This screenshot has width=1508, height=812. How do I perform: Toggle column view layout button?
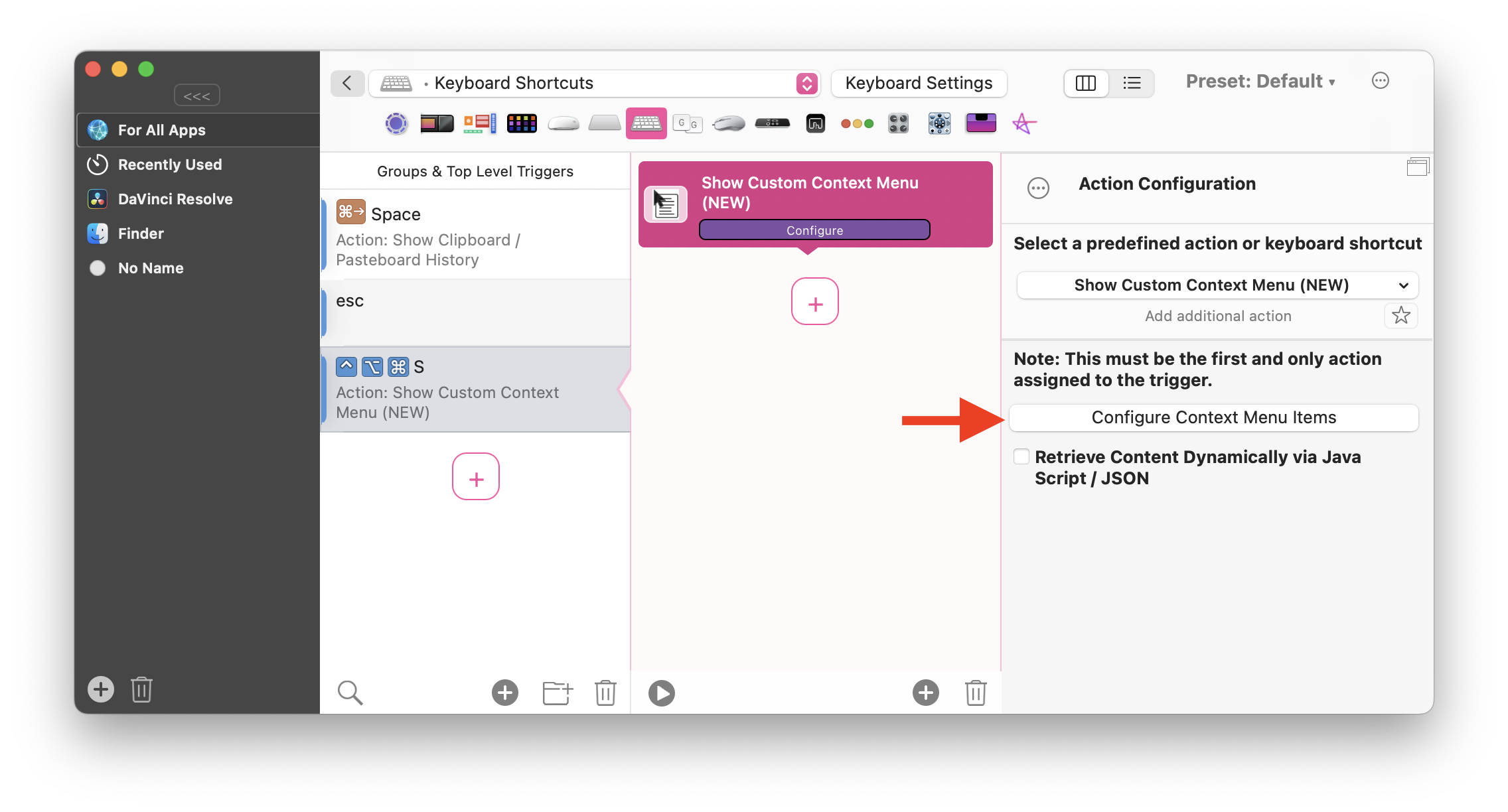1085,82
